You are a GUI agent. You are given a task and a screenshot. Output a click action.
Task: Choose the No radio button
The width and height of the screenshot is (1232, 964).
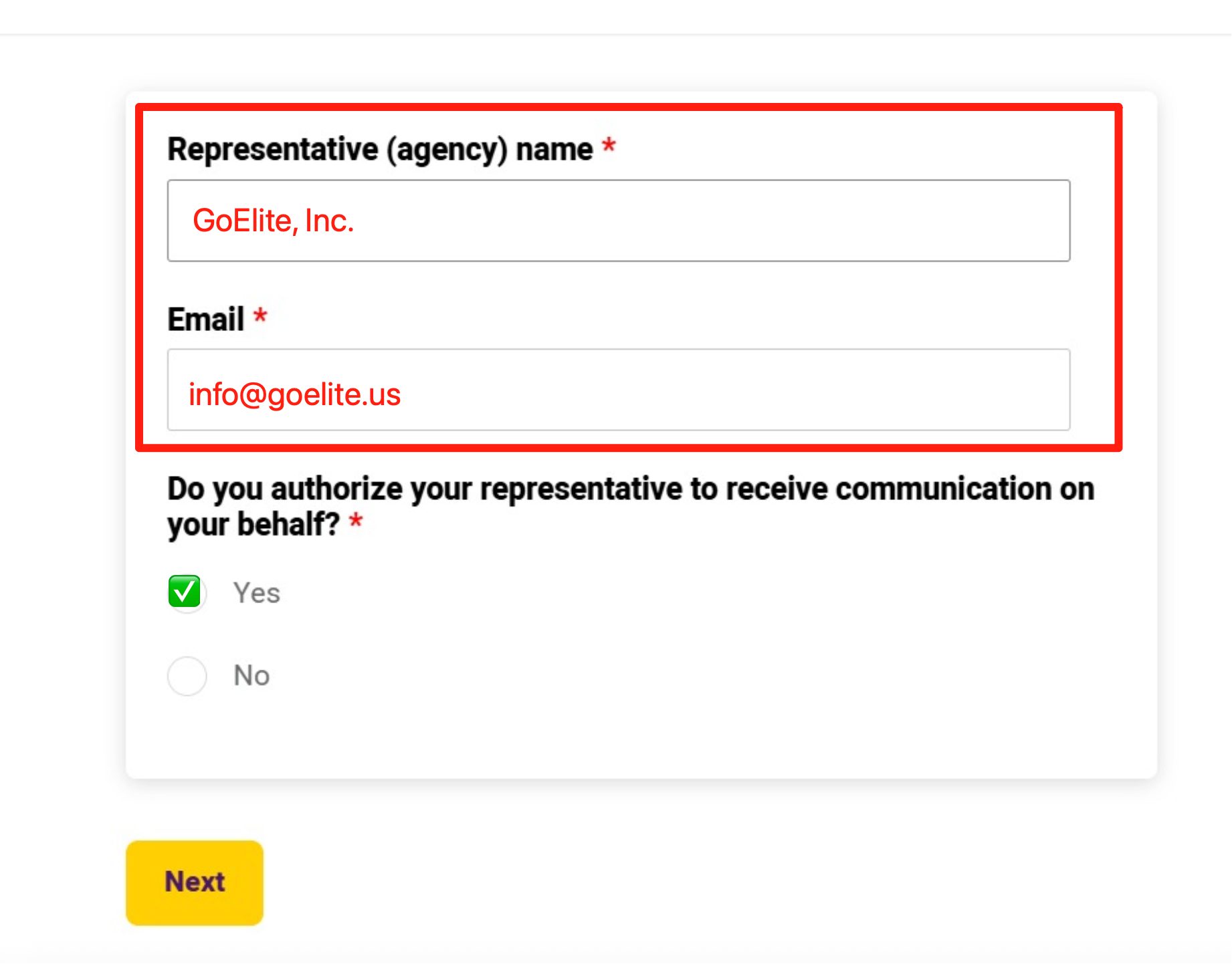(187, 676)
